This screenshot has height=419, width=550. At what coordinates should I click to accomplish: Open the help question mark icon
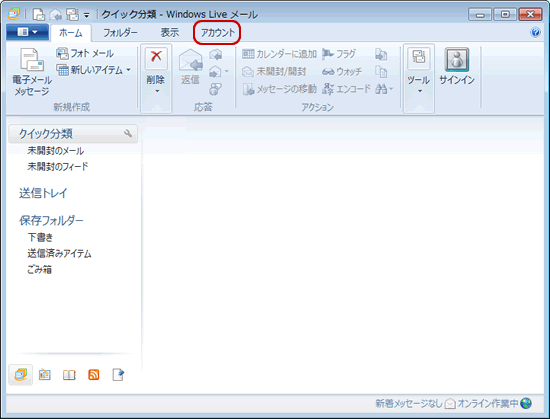(535, 33)
